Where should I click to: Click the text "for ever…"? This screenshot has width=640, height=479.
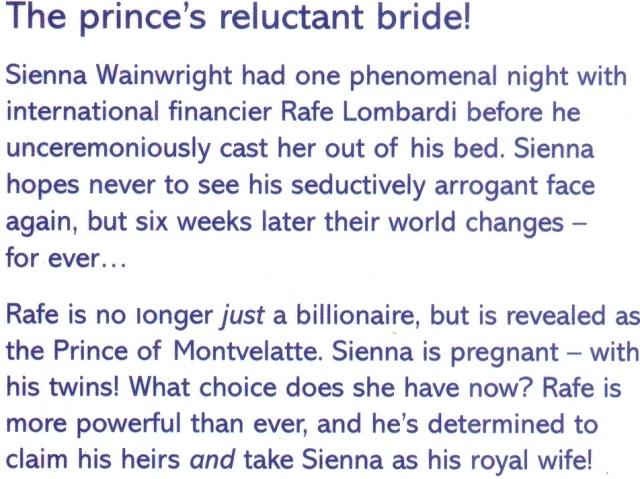click(66, 258)
